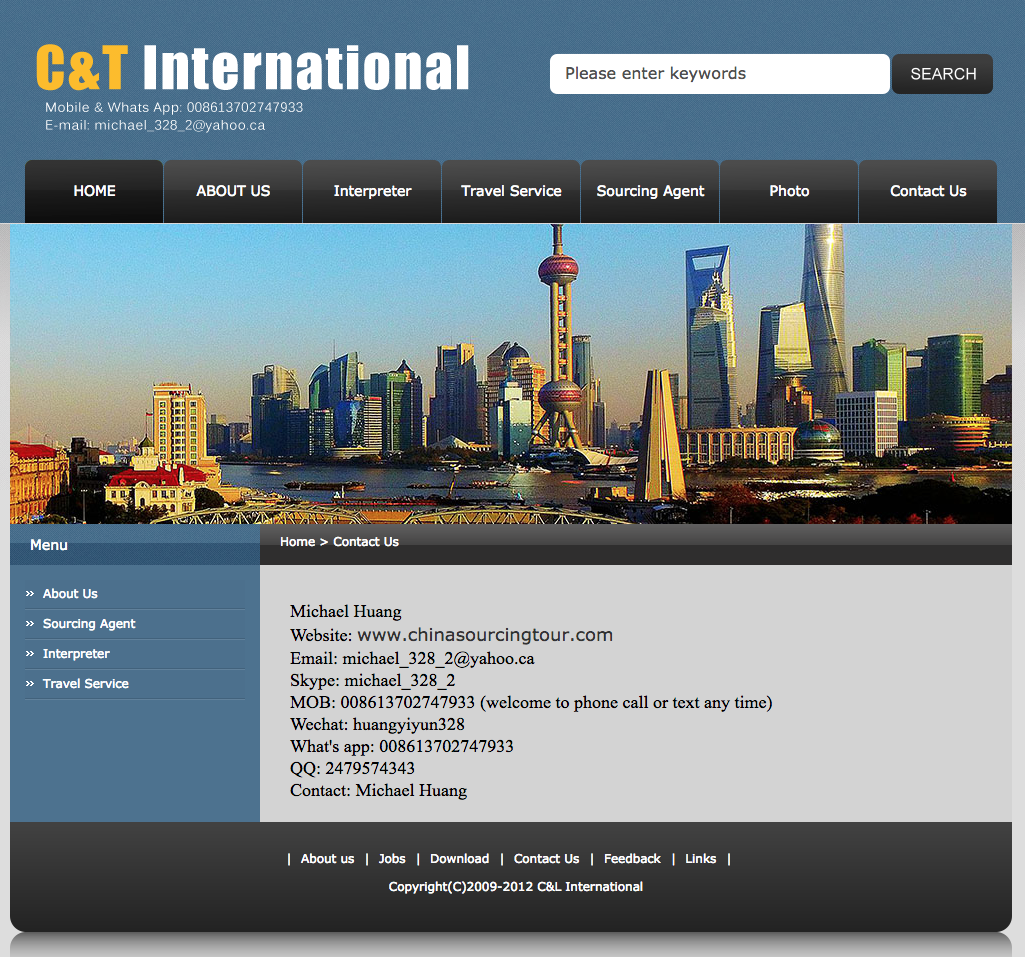
Task: Go to ABOUT US in navigation bar
Action: (233, 191)
